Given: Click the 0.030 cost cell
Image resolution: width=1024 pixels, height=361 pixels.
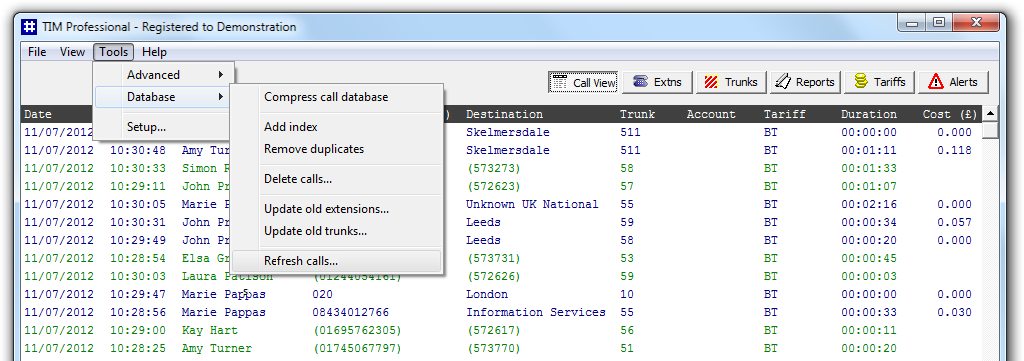Looking at the screenshot, I should (x=954, y=312).
